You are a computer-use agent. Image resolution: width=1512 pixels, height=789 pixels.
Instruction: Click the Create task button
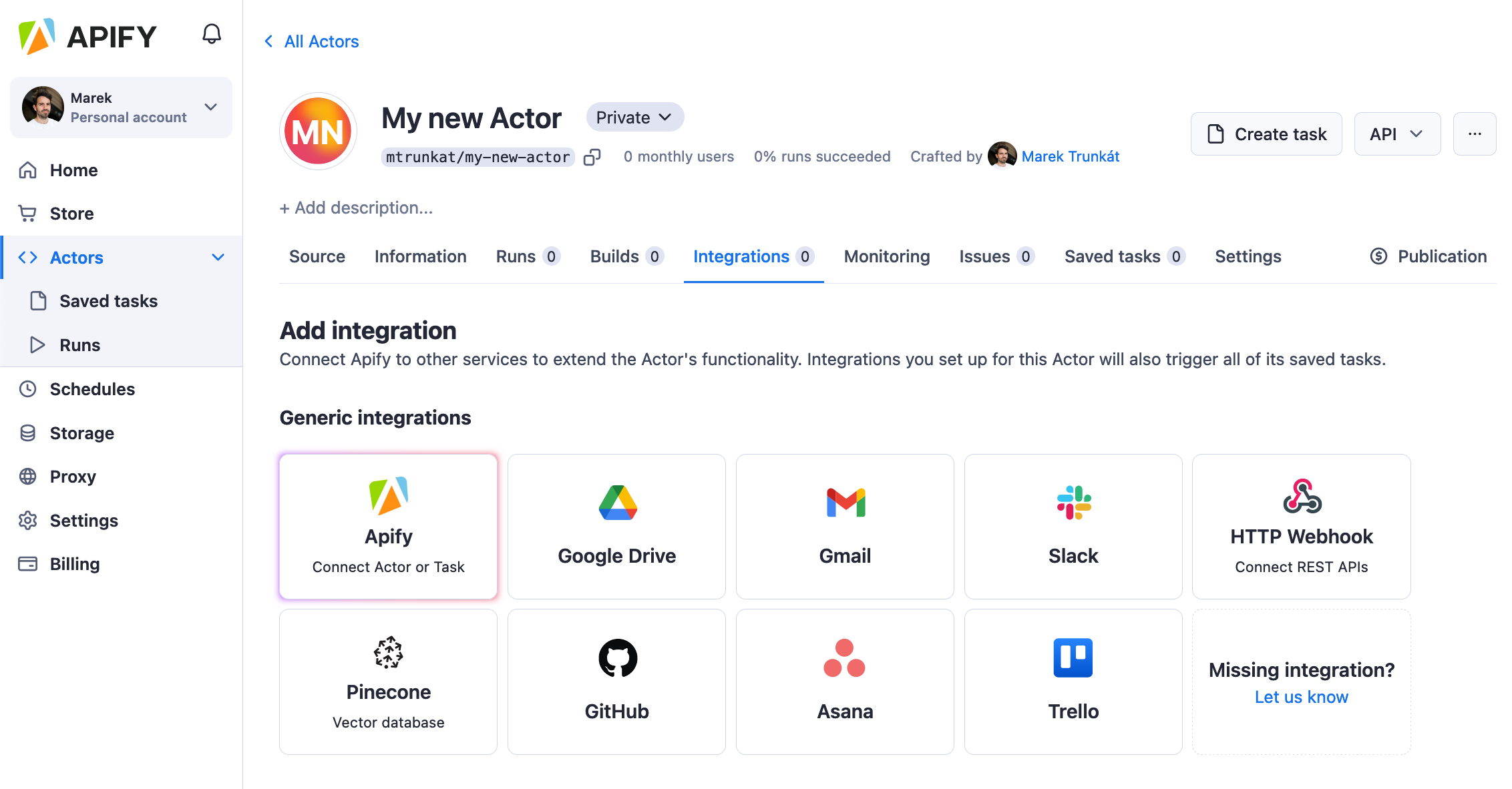pyautogui.click(x=1266, y=134)
